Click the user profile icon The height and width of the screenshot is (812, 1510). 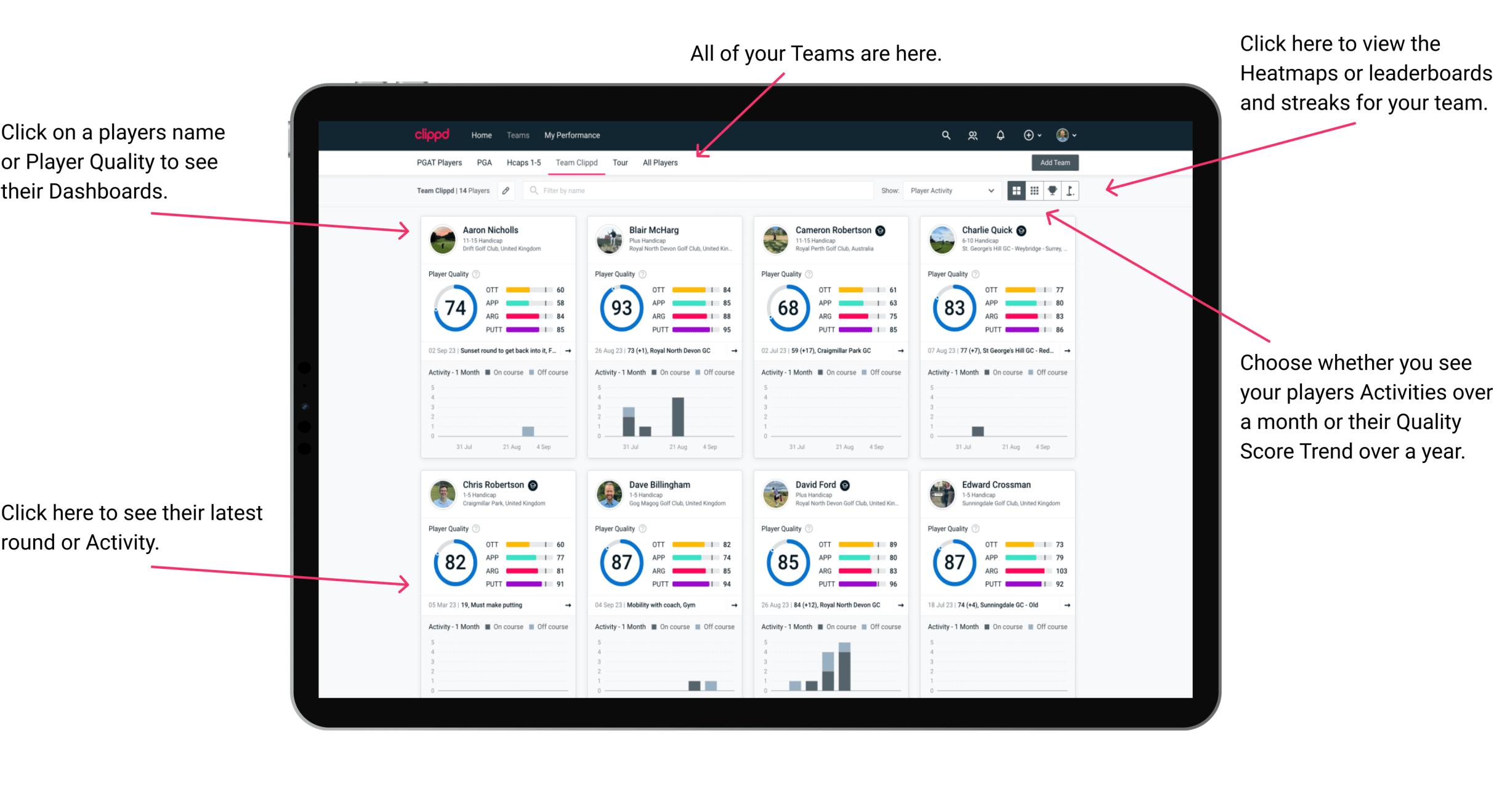click(1062, 135)
